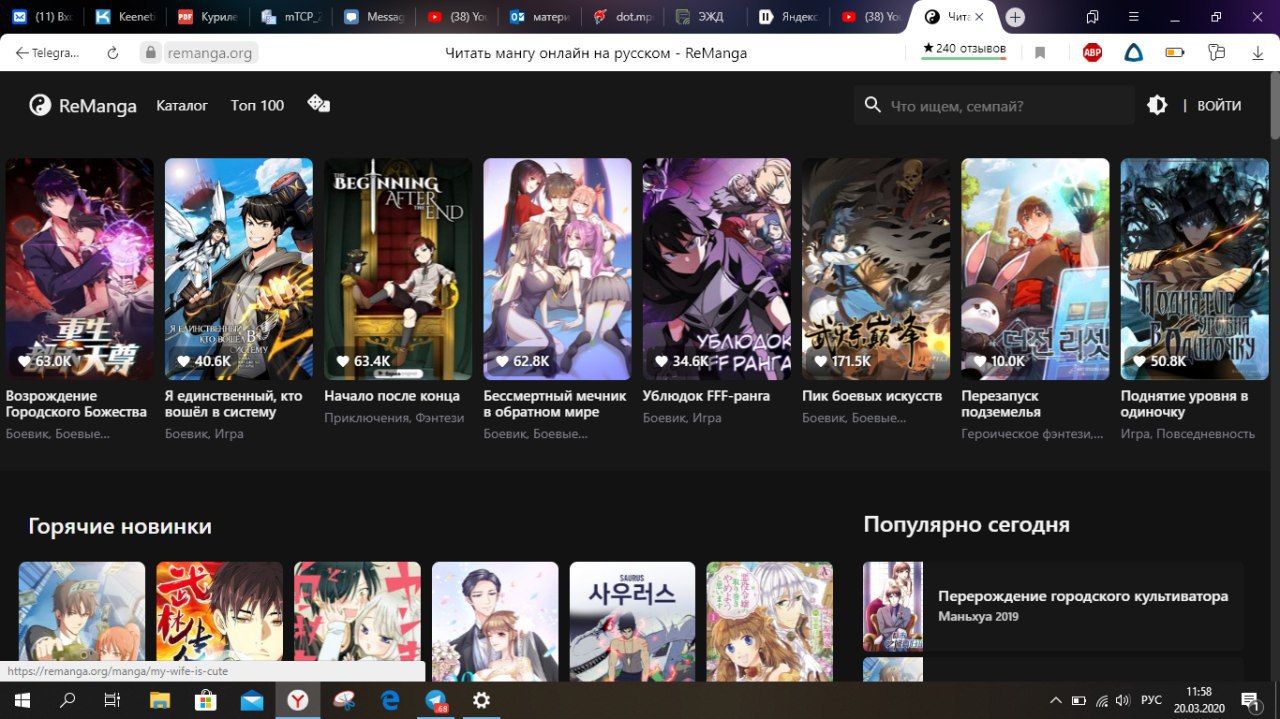1280x719 pixels.
Task: Open the browser extensions panel icon
Action: 1216,53
